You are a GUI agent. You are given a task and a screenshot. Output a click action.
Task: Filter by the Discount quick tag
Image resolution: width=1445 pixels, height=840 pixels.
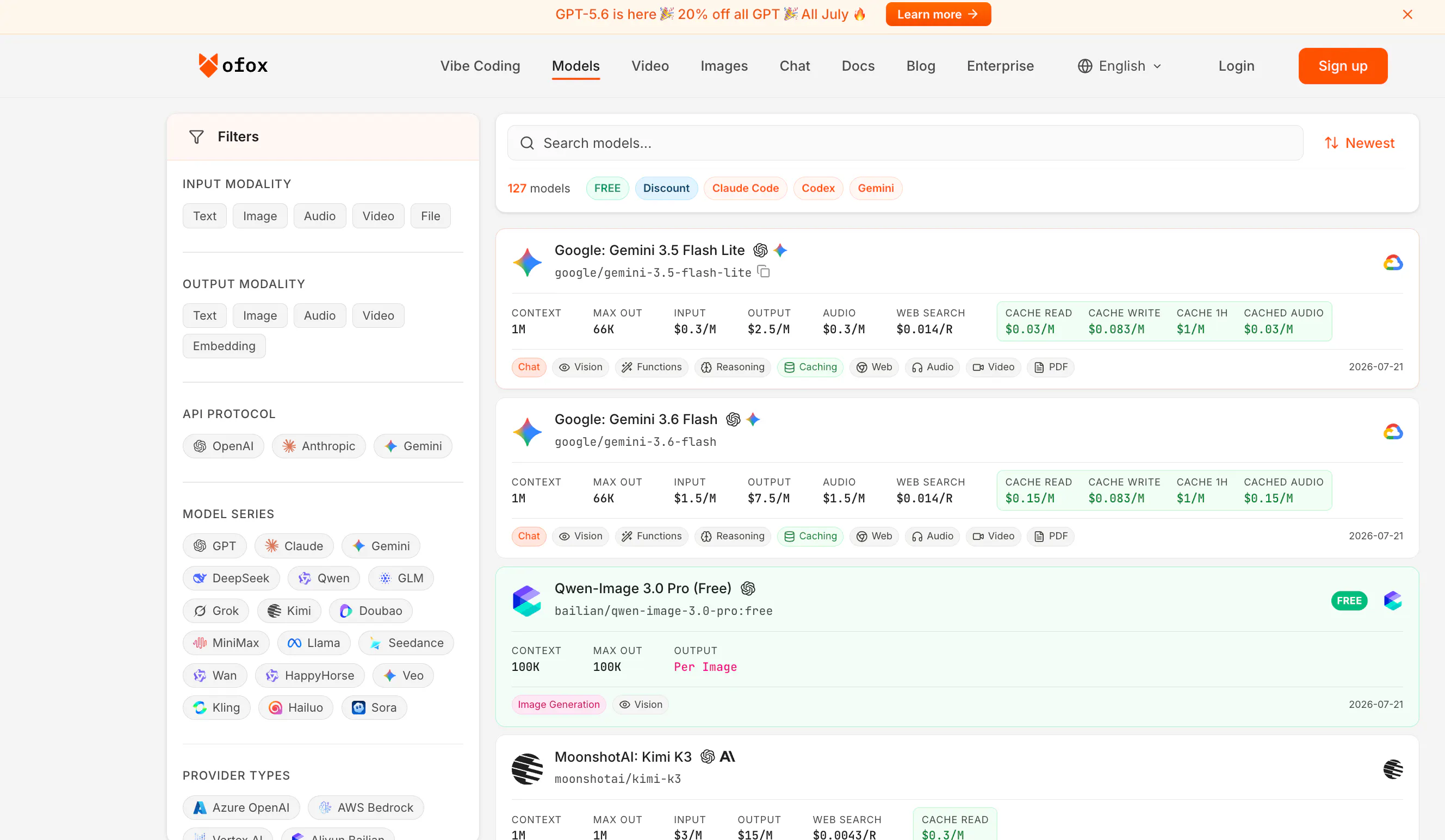tap(666, 189)
